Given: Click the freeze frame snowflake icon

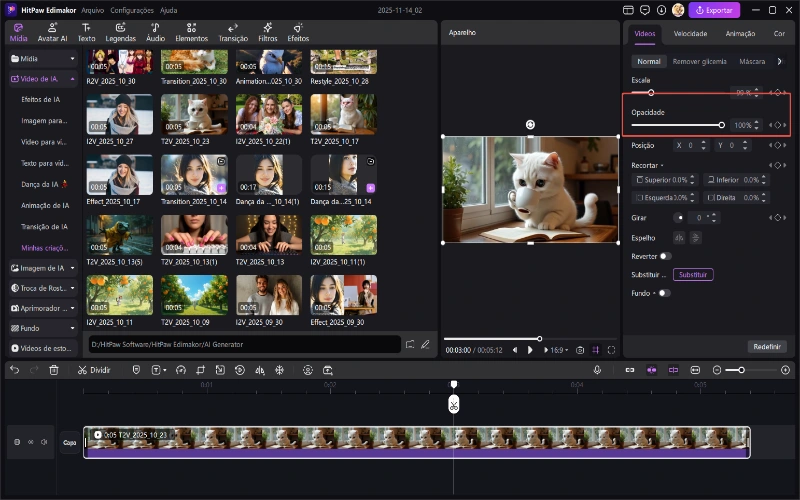Looking at the screenshot, I should pyautogui.click(x=280, y=370).
